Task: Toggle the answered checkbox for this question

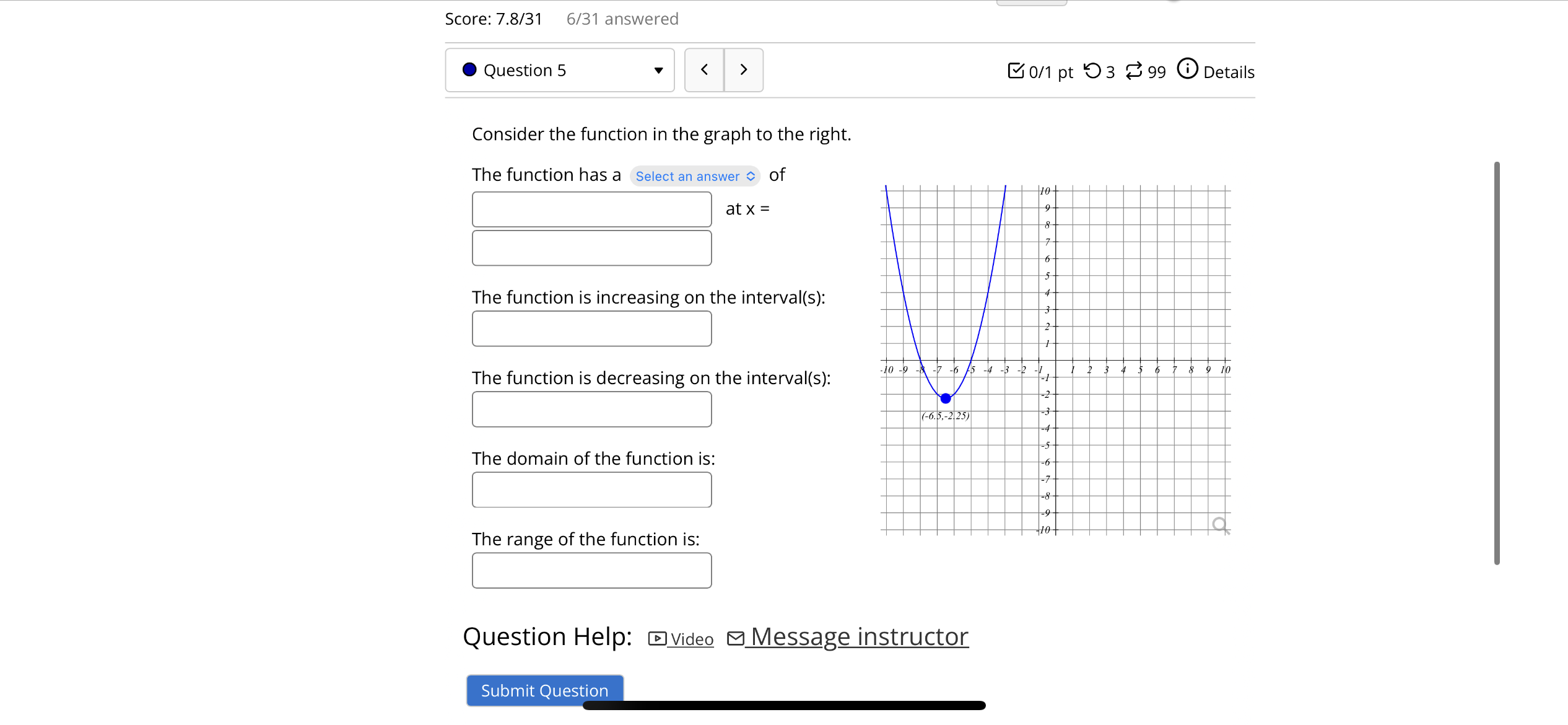Action: click(x=1016, y=71)
